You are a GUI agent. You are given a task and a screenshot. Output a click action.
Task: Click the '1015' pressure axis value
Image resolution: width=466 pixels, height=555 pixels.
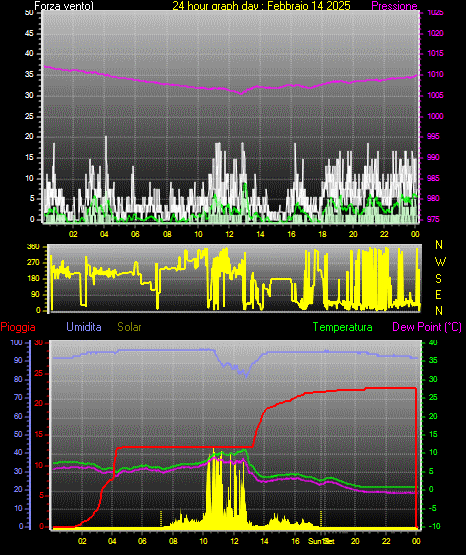pos(435,53)
